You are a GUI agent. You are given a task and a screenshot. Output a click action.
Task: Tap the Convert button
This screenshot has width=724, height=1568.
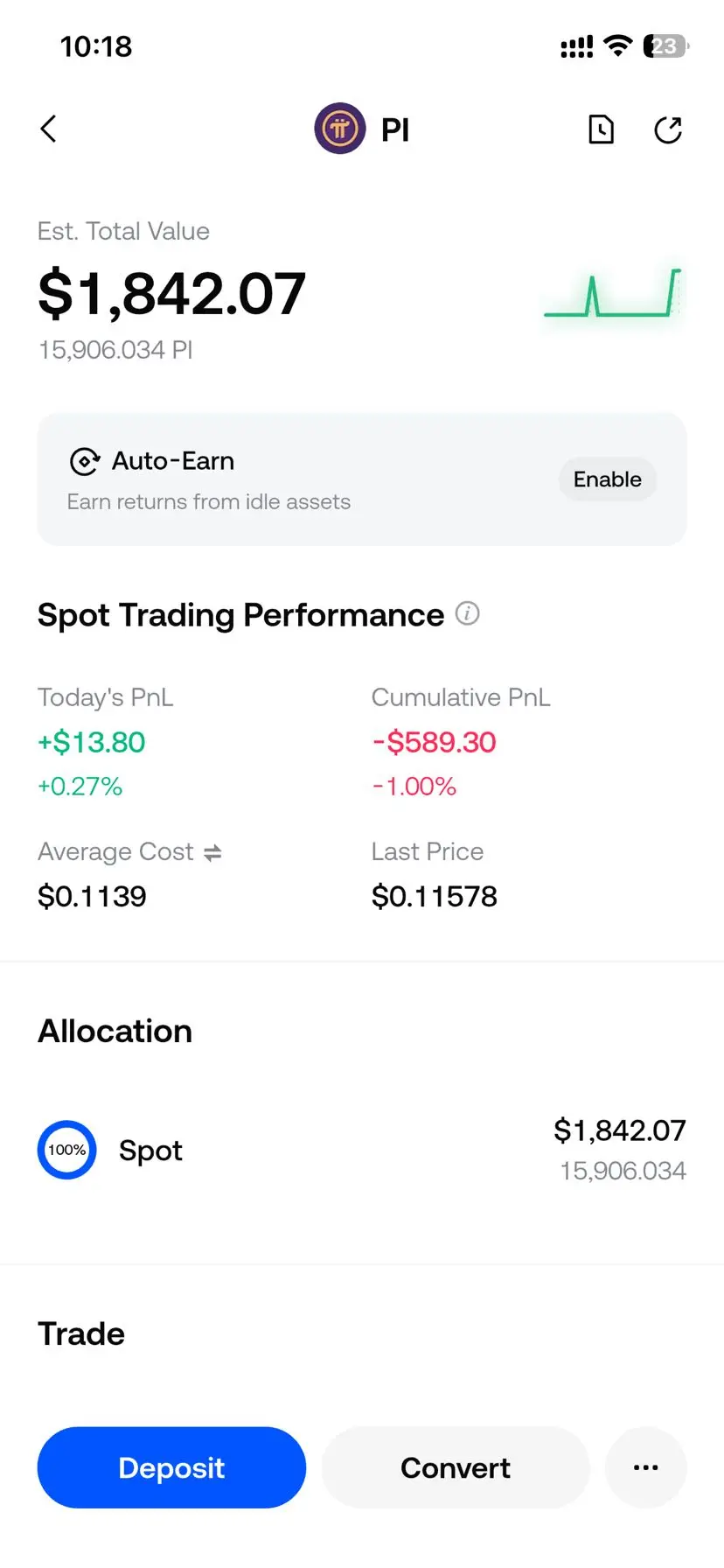point(456,1467)
